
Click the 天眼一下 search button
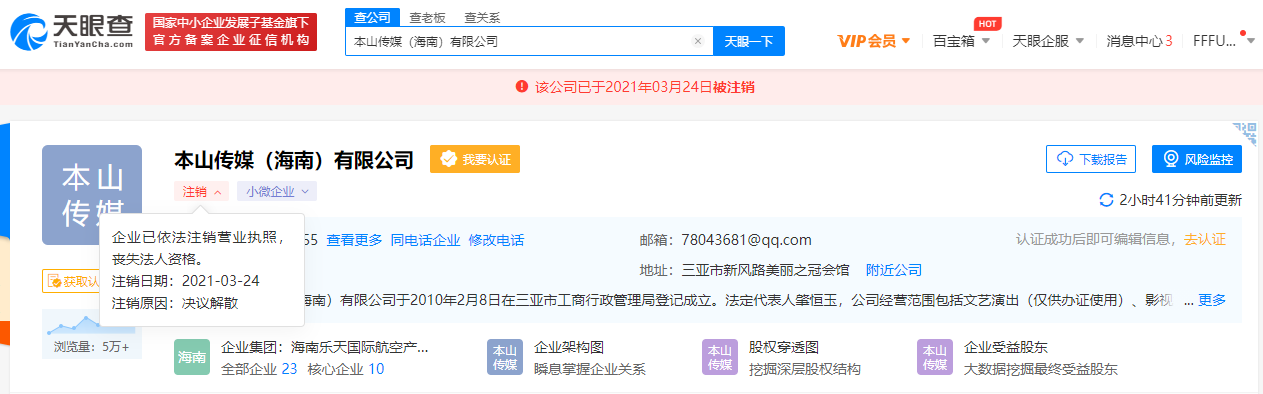point(749,42)
